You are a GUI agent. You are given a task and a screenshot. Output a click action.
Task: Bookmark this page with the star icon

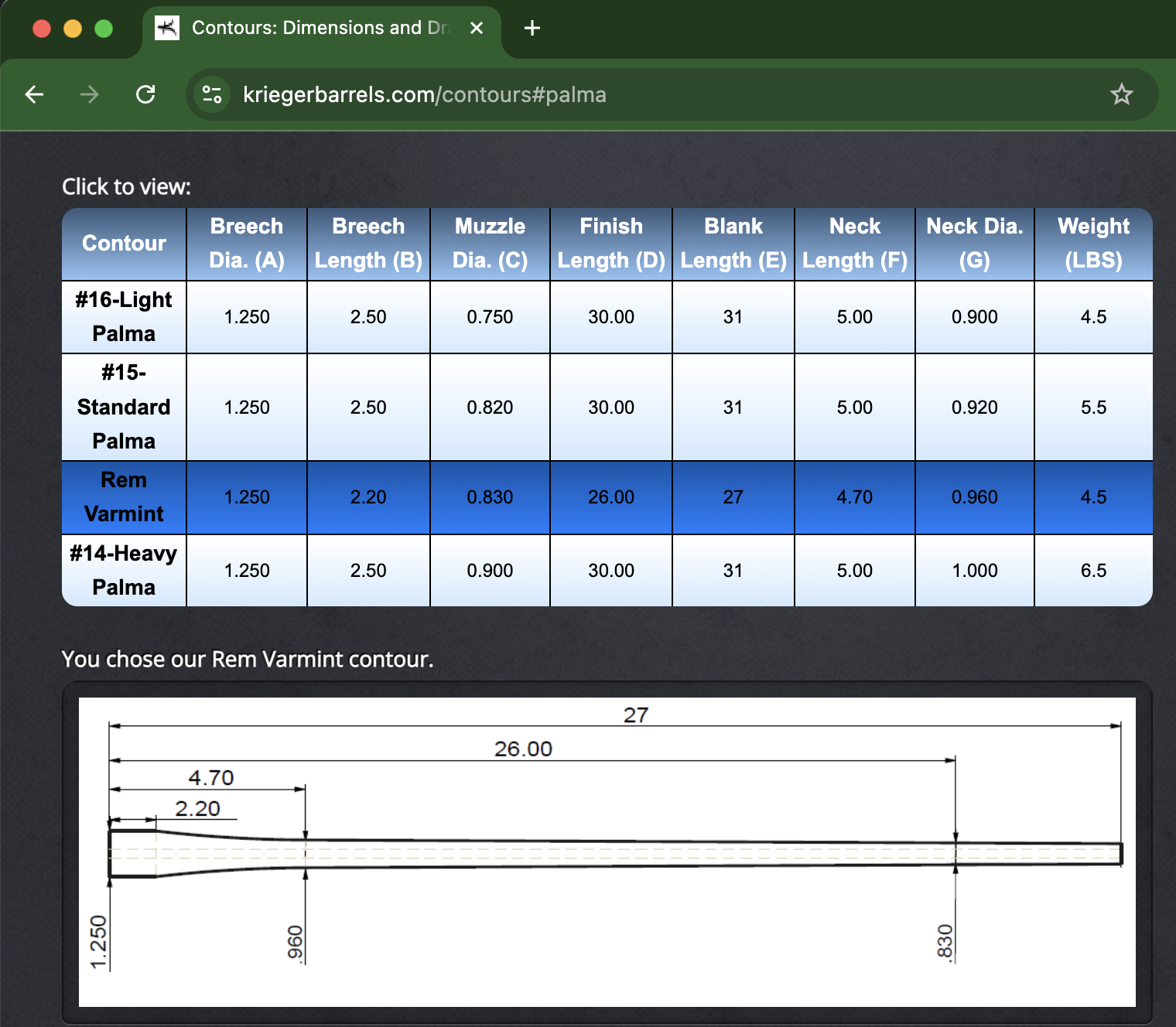click(1121, 94)
